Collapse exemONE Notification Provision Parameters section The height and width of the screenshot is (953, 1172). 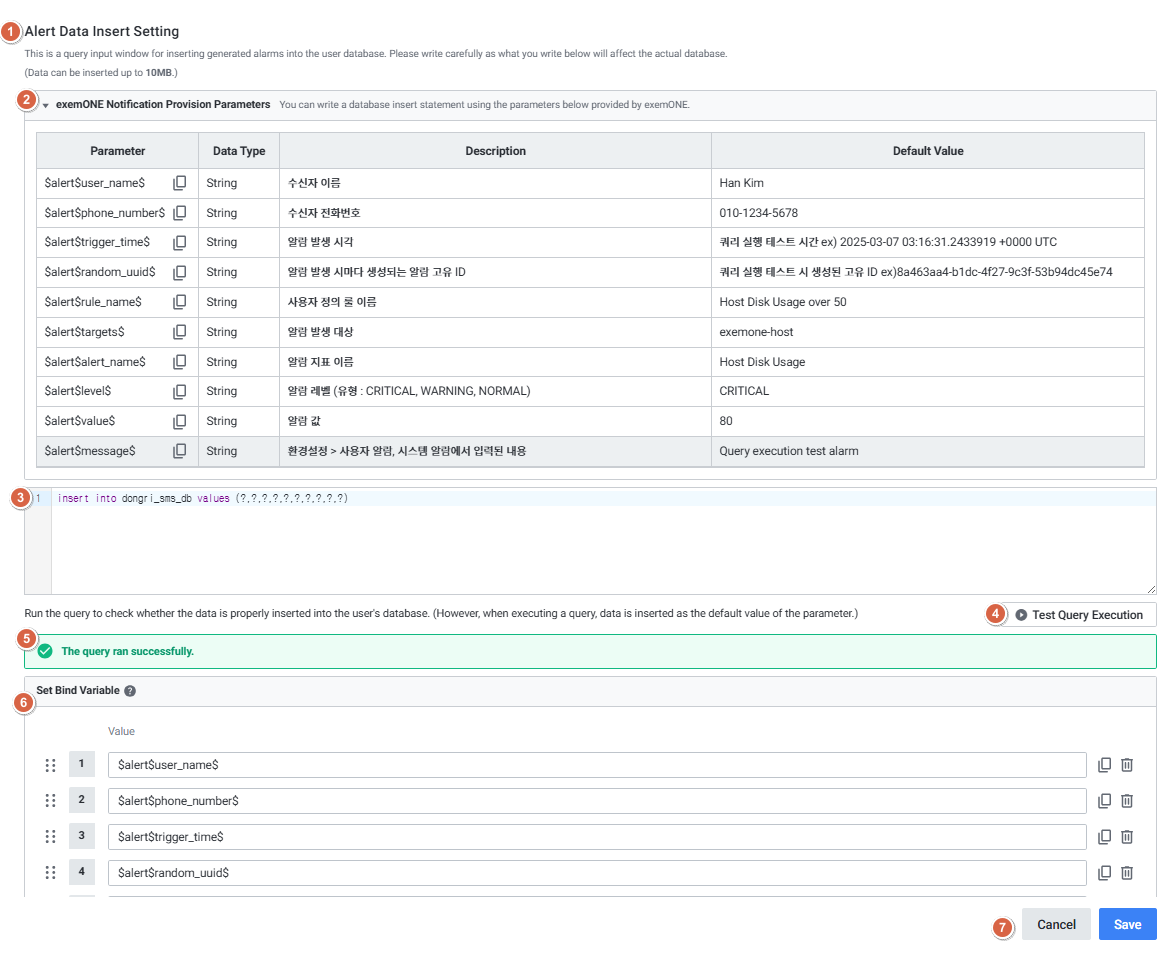46,105
